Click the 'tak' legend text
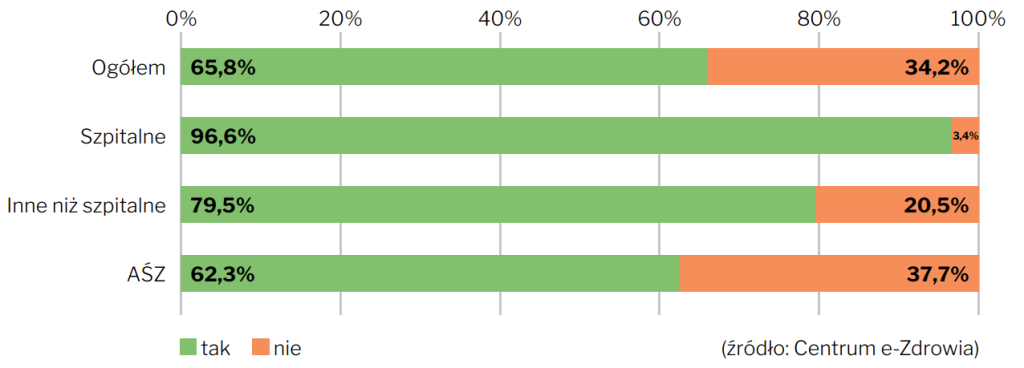Viewport: 1024px width, 368px height. (x=216, y=349)
